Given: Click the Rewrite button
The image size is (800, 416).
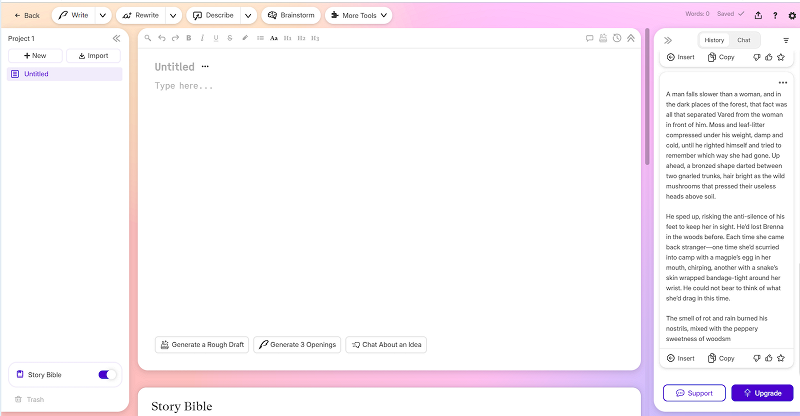Looking at the screenshot, I should [141, 15].
